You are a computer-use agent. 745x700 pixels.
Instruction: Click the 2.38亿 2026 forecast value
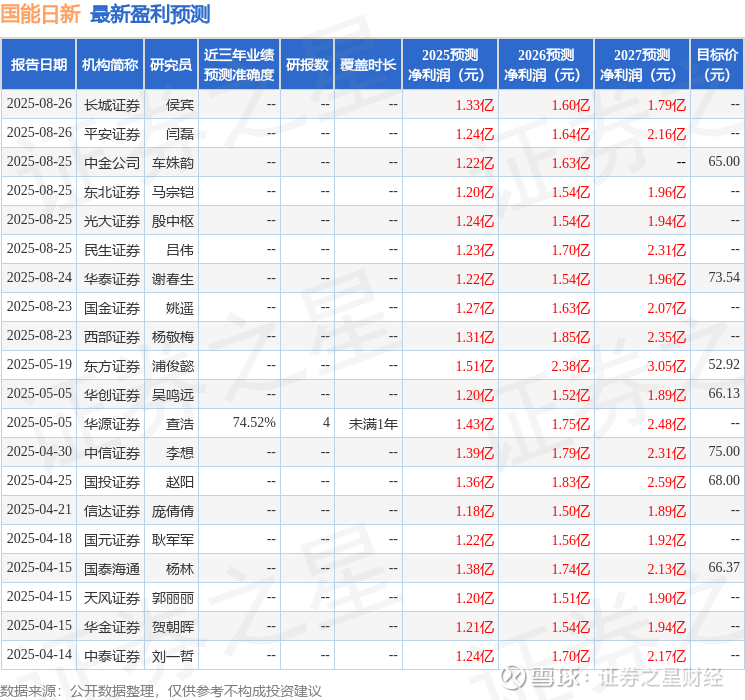[x=571, y=366]
